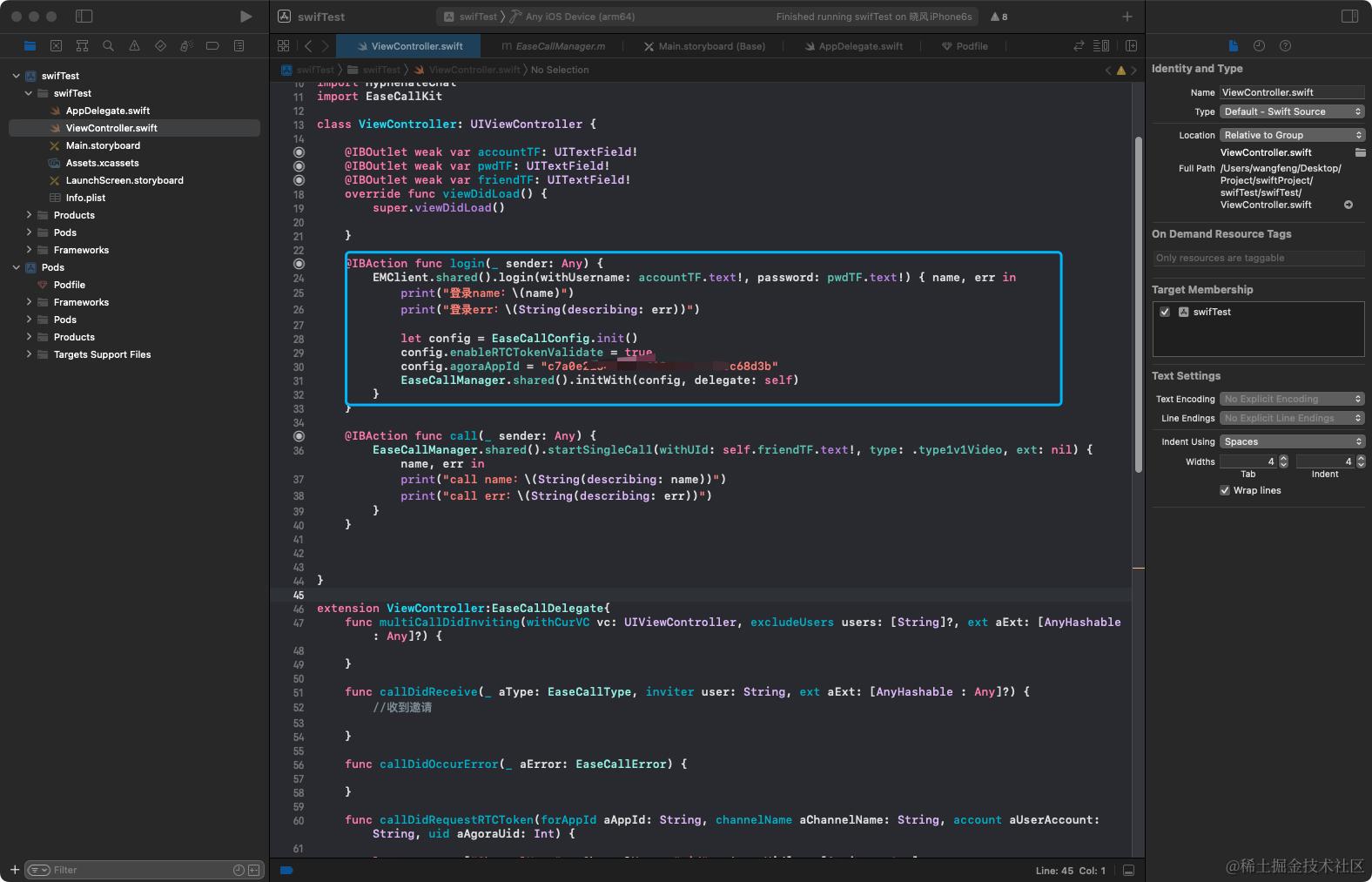Screen dimensions: 1372x882
Task: Toggle the Wrap lines checkbox
Action: 1225,490
